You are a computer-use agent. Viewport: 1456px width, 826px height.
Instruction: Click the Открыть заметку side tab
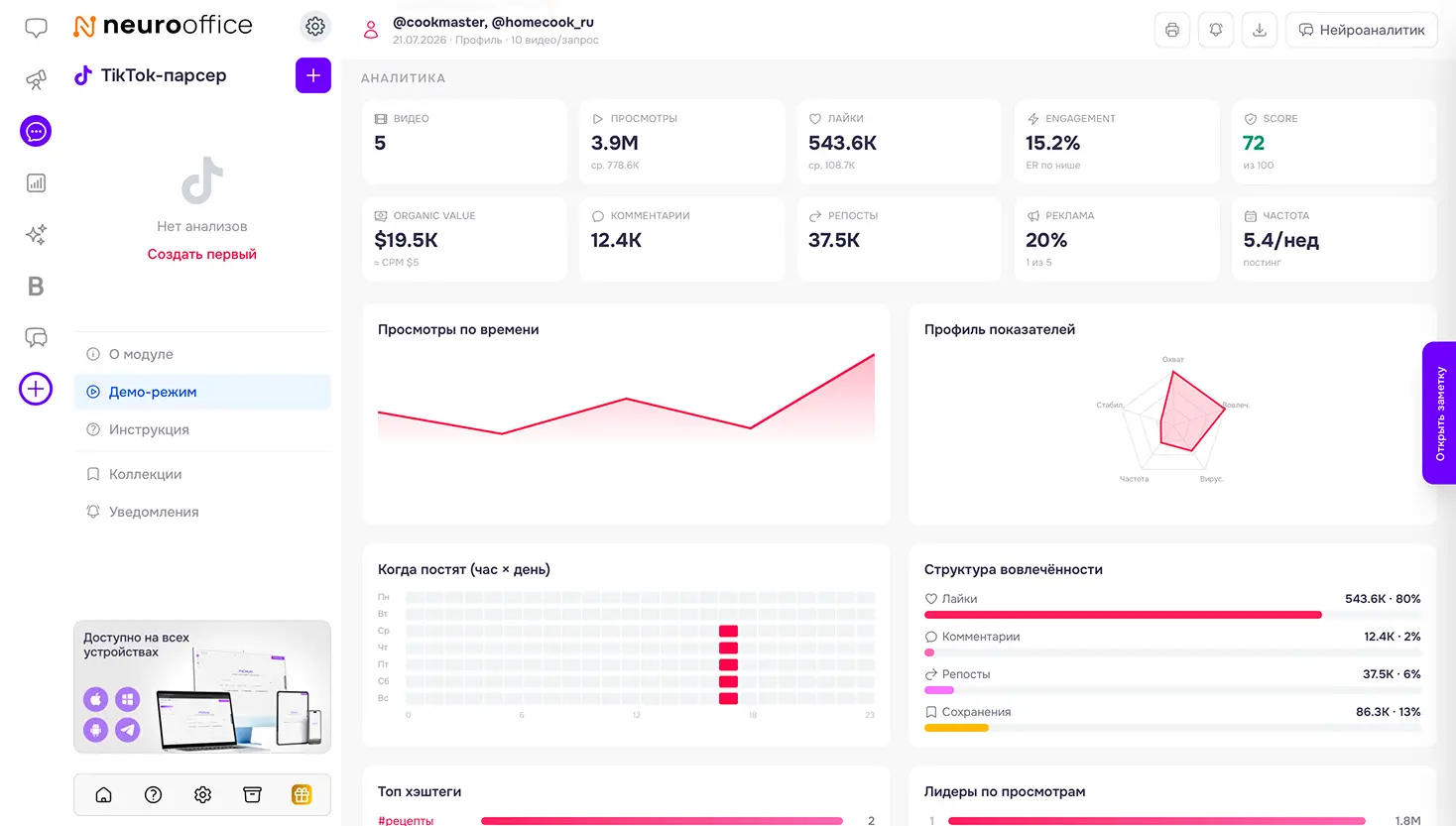pos(1439,413)
